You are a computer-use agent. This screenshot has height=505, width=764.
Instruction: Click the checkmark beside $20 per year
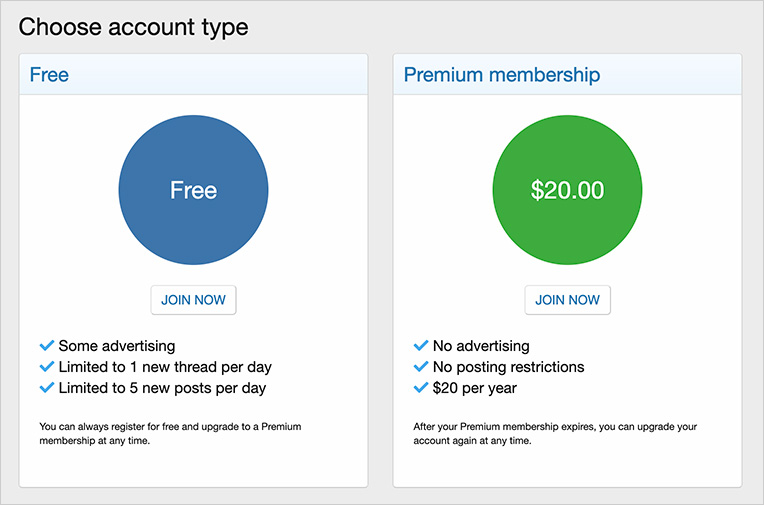(420, 388)
